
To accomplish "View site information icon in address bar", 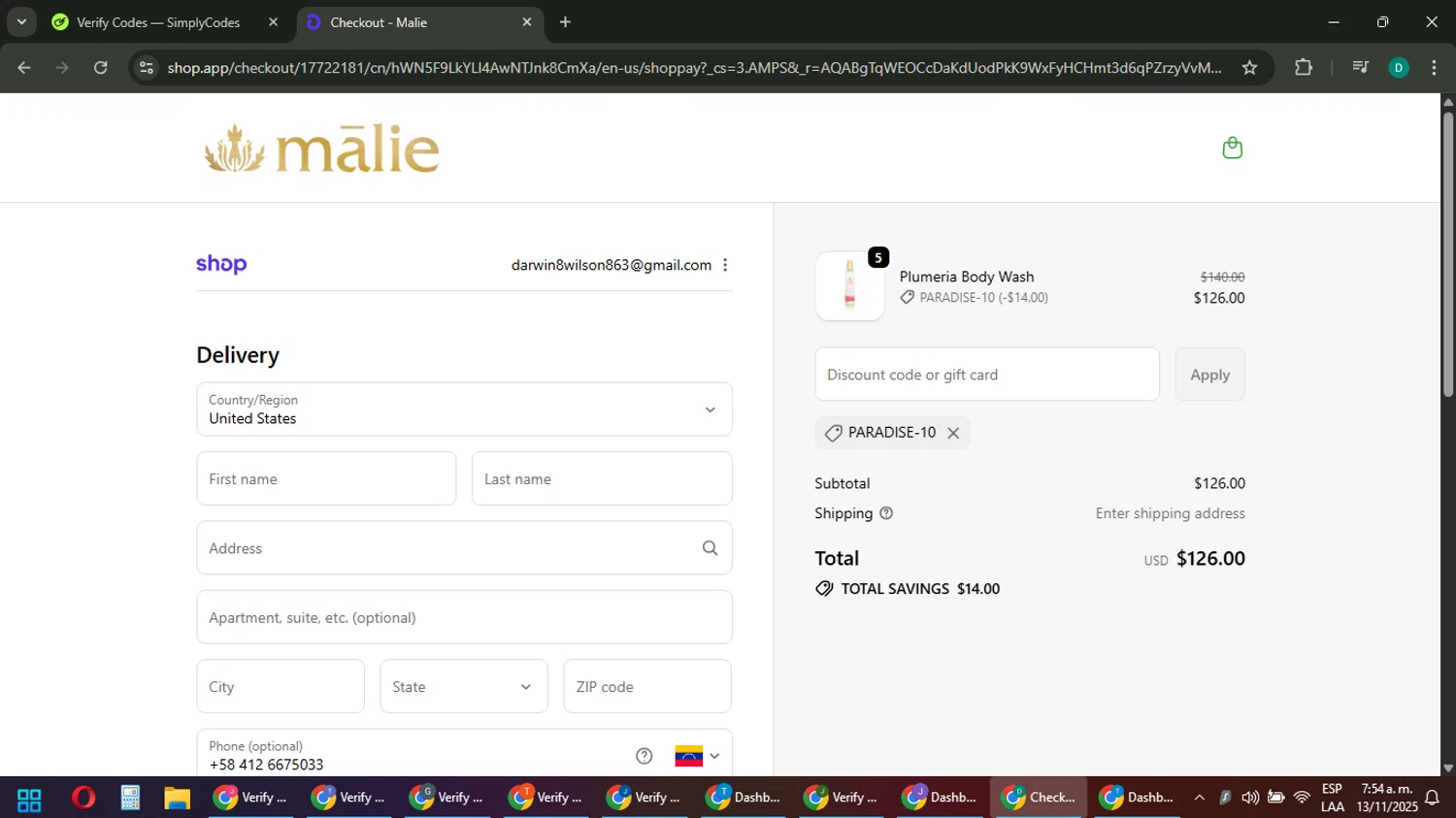I will pos(147,67).
